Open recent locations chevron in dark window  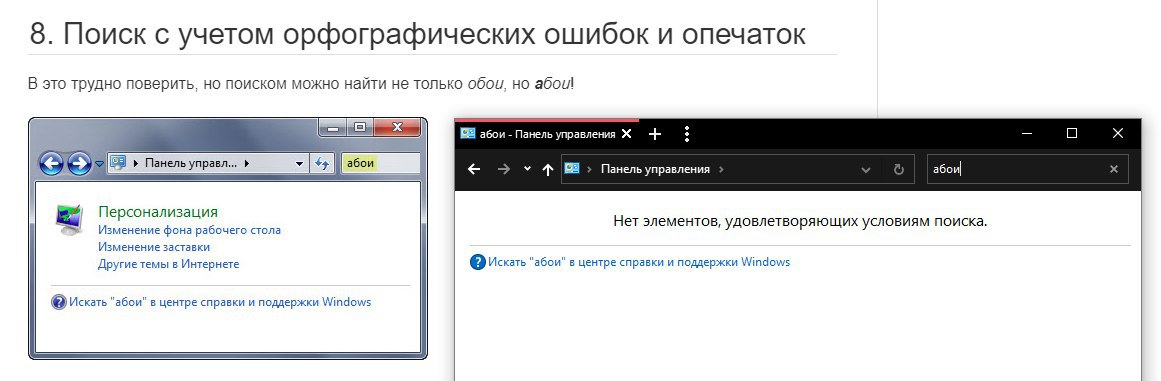527,169
